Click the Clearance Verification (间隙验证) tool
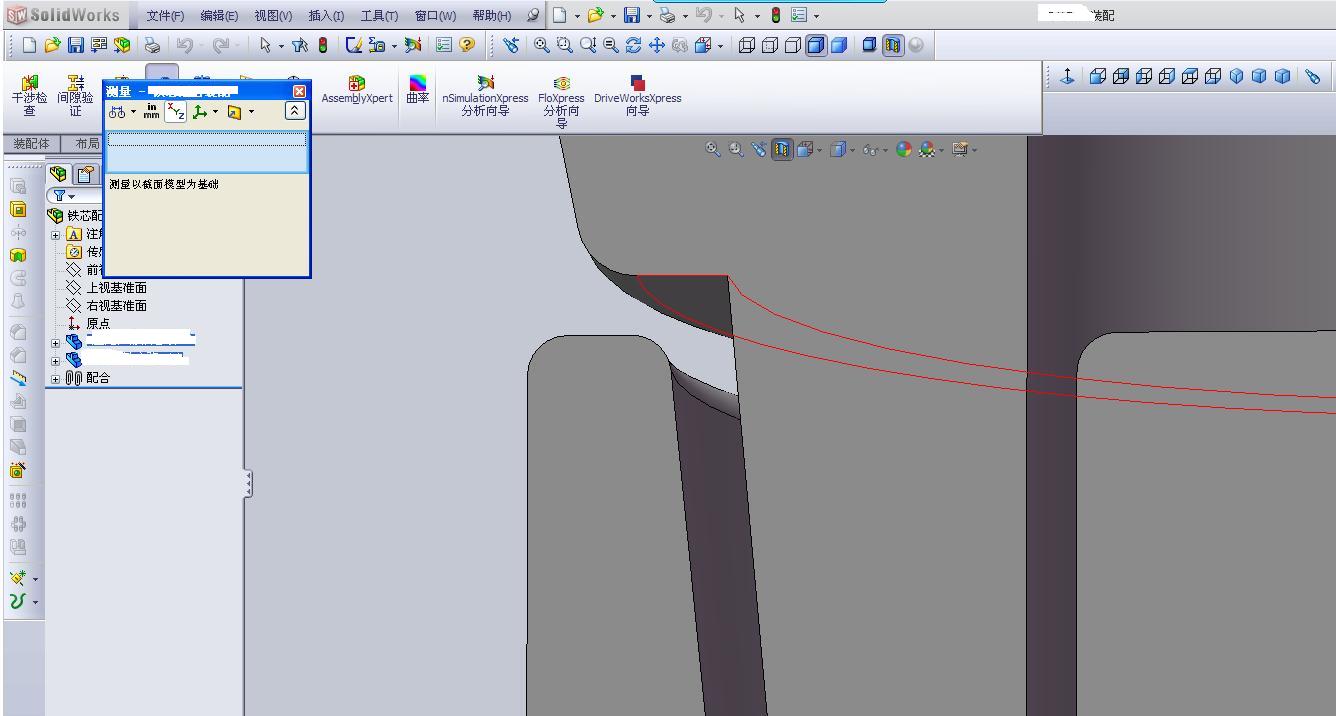The image size is (1336, 716). [x=75, y=97]
